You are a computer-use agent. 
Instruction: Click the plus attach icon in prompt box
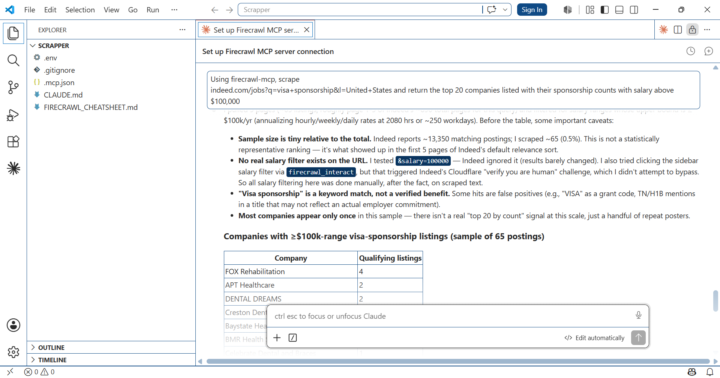click(x=277, y=338)
